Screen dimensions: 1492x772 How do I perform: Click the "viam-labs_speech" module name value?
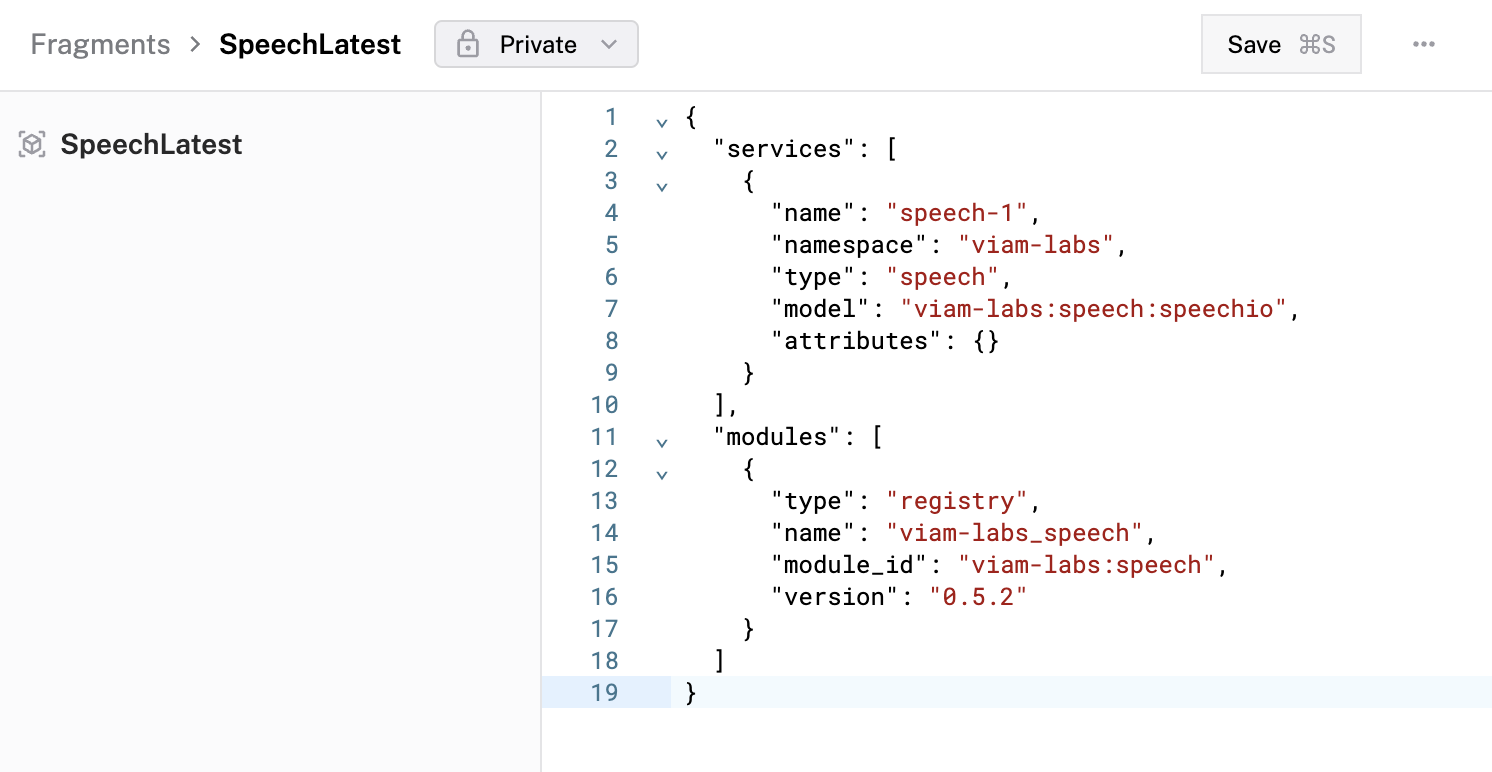tap(1021, 533)
